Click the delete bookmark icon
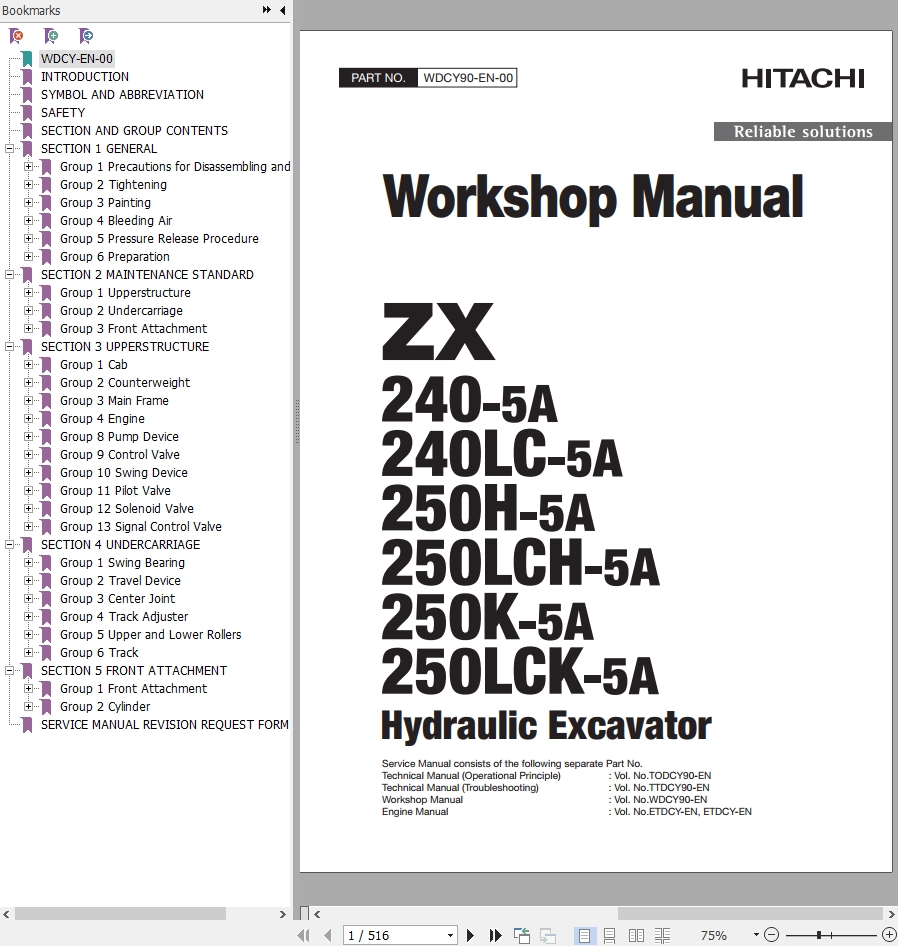This screenshot has height=946, width=898. pos(16,36)
